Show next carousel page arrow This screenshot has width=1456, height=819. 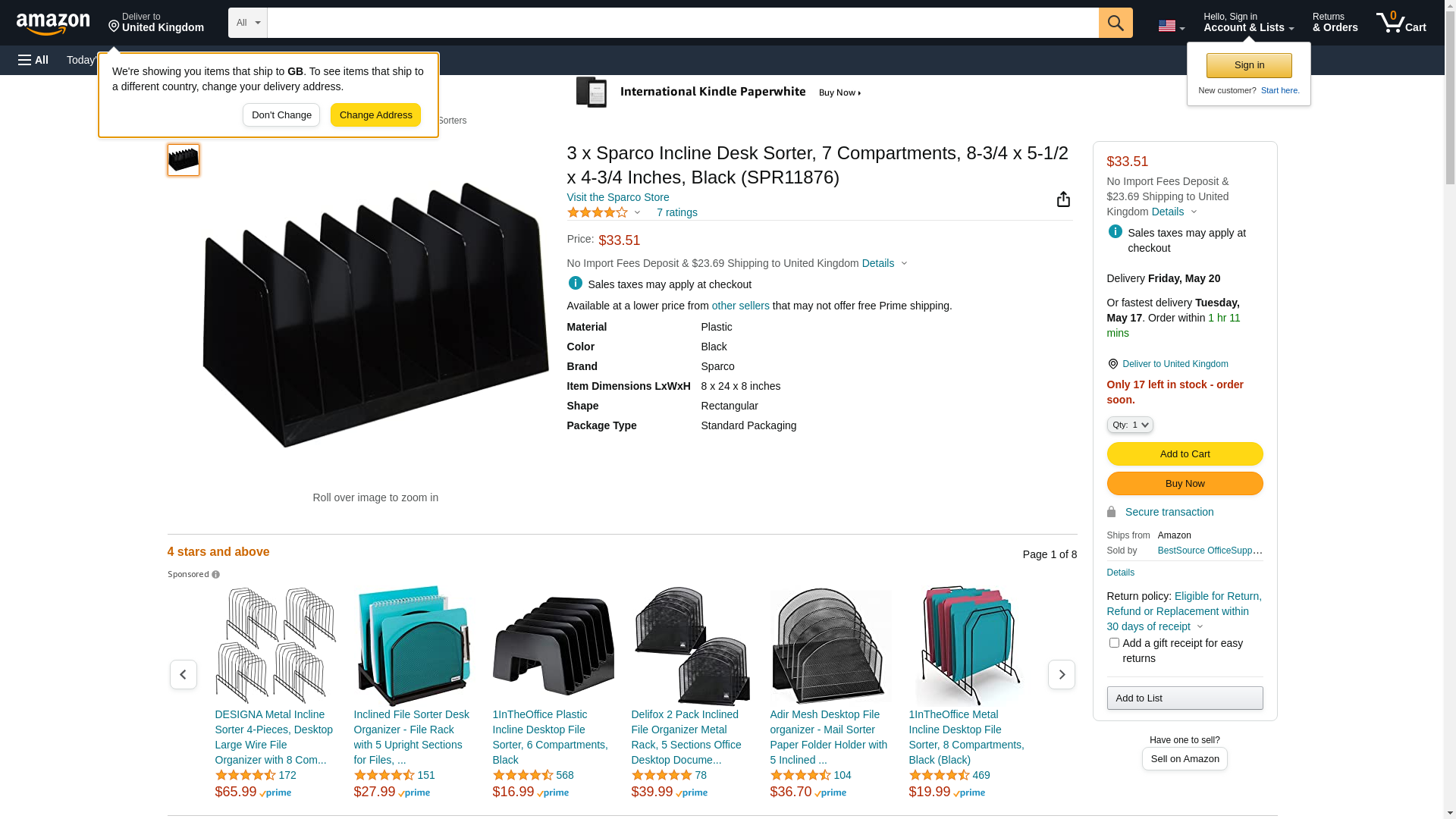point(1061,674)
